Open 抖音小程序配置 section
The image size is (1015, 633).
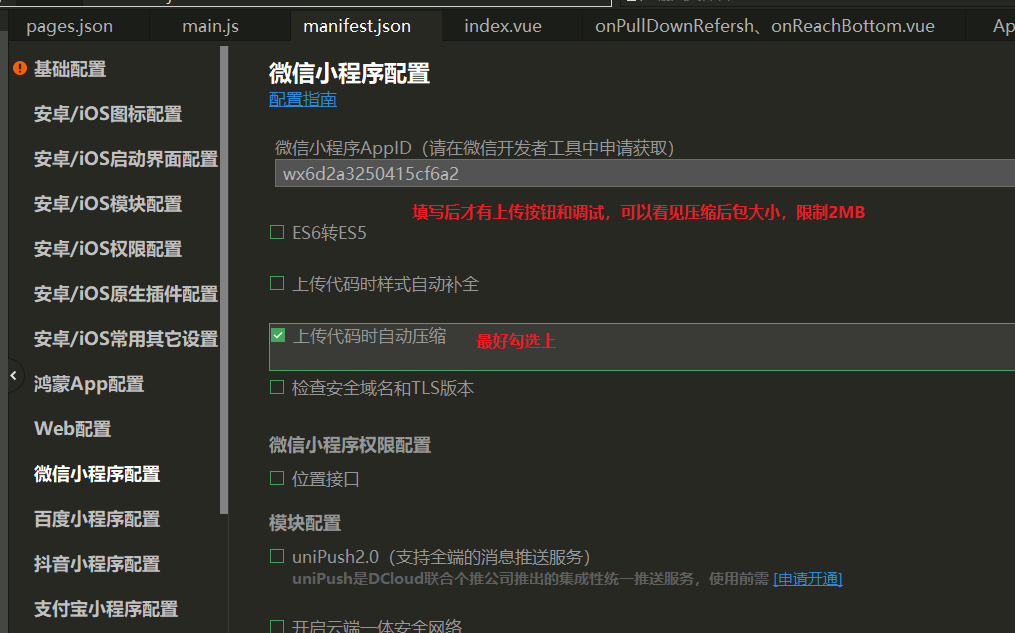tap(97, 564)
